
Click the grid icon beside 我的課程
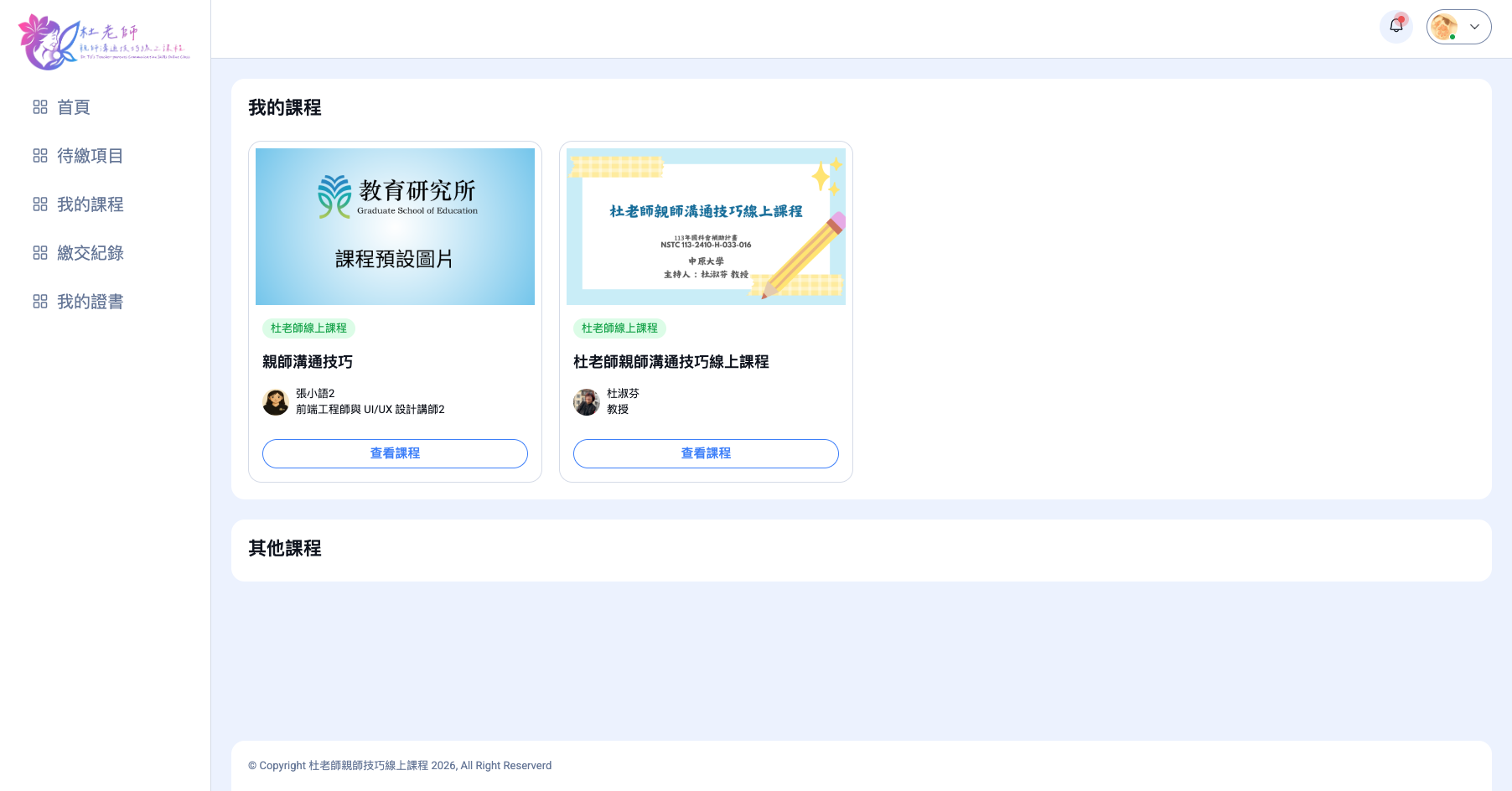(40, 204)
